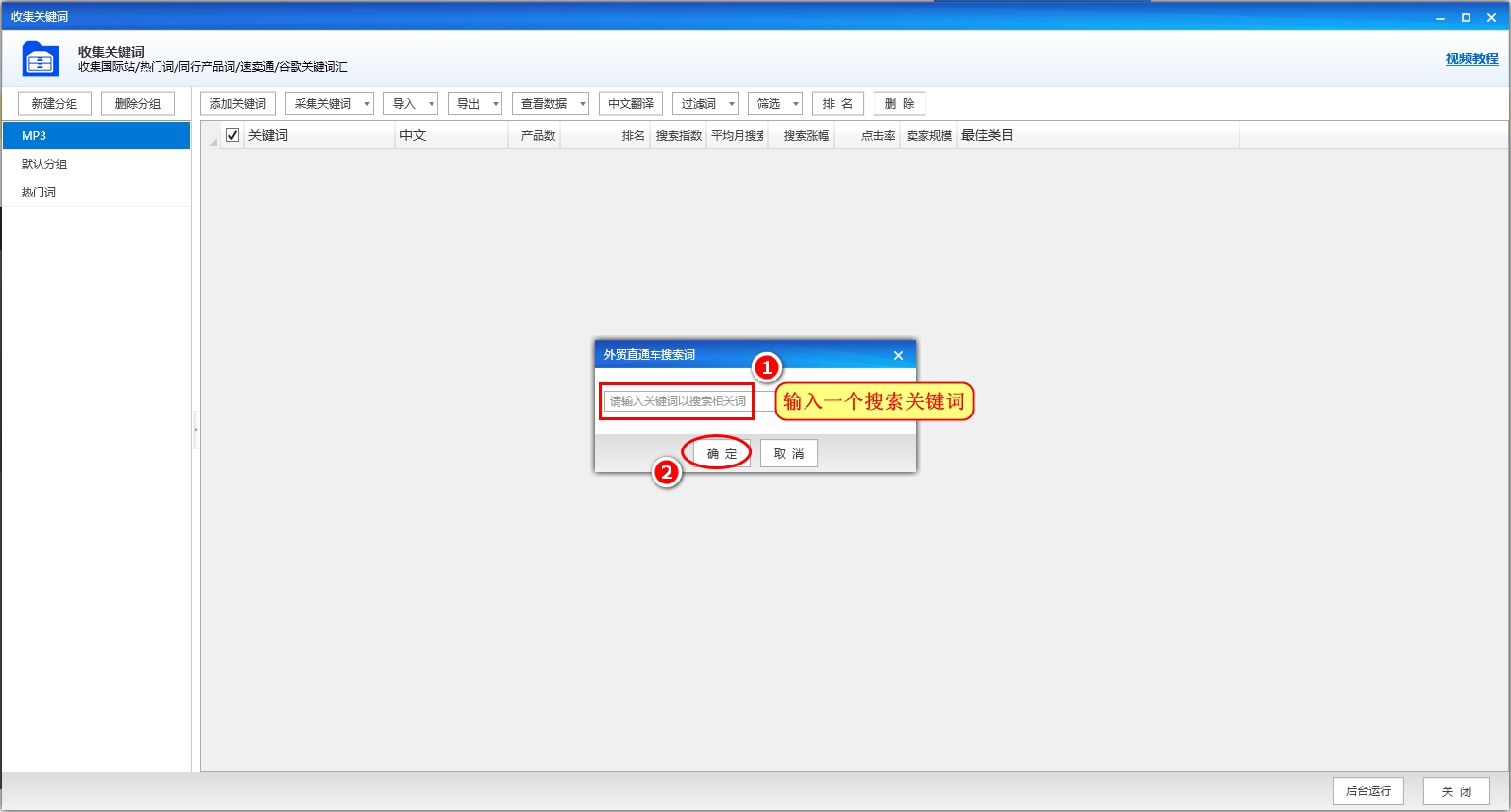
Task: Toggle the select-all checkbox in the table header
Action: [232, 135]
